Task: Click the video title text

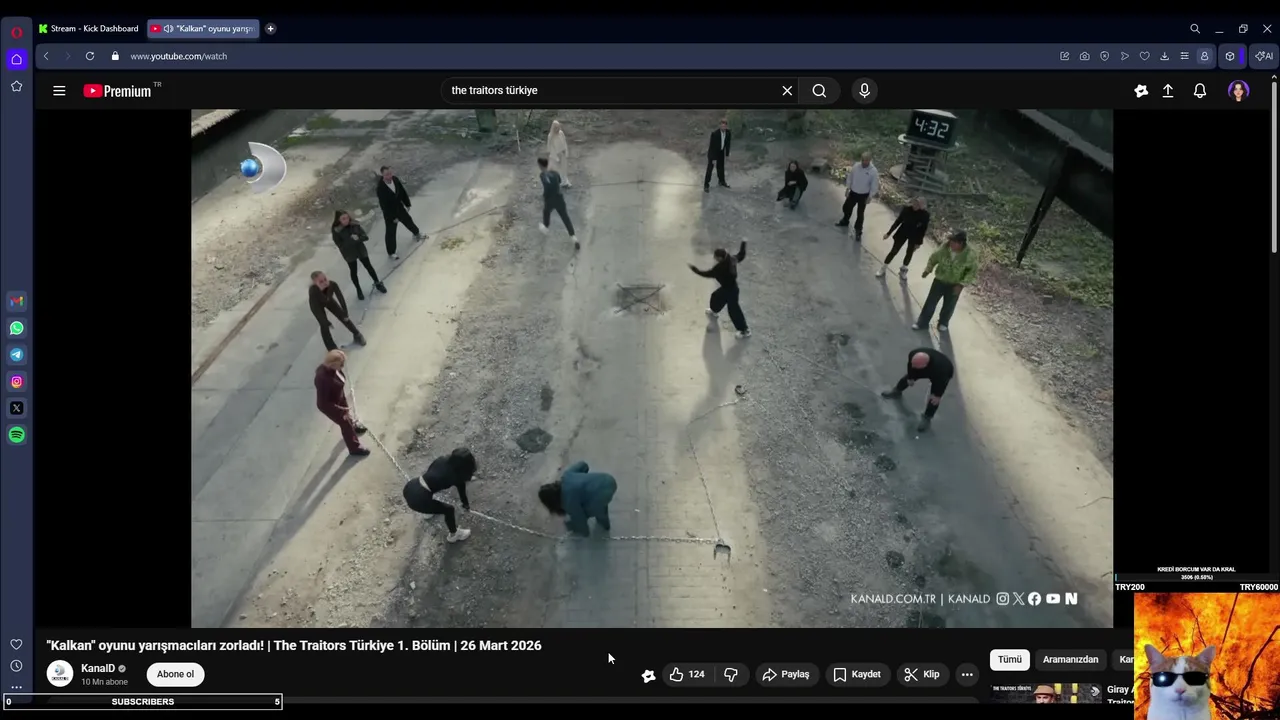Action: point(294,646)
